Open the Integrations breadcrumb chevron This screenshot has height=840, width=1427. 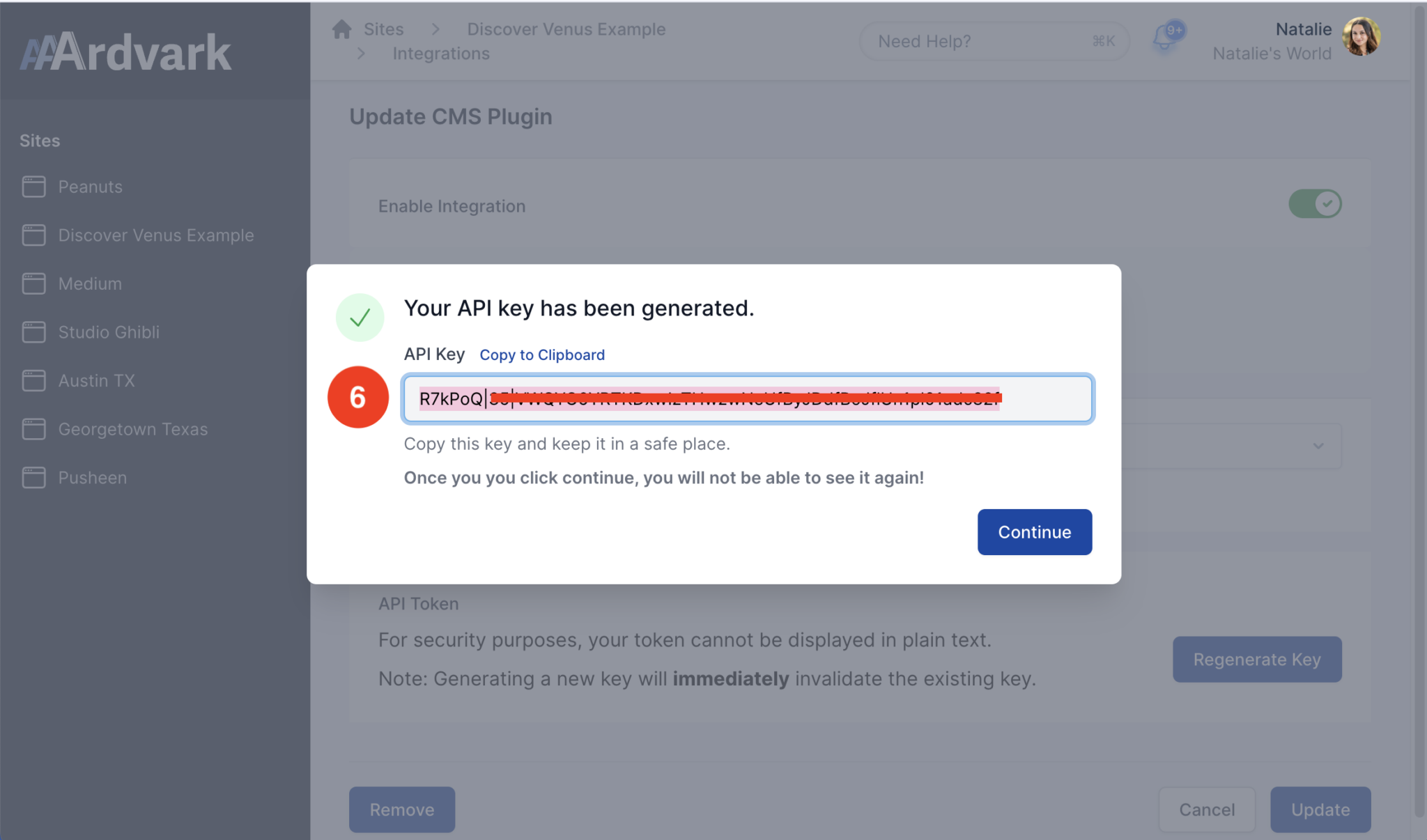pyautogui.click(x=361, y=53)
